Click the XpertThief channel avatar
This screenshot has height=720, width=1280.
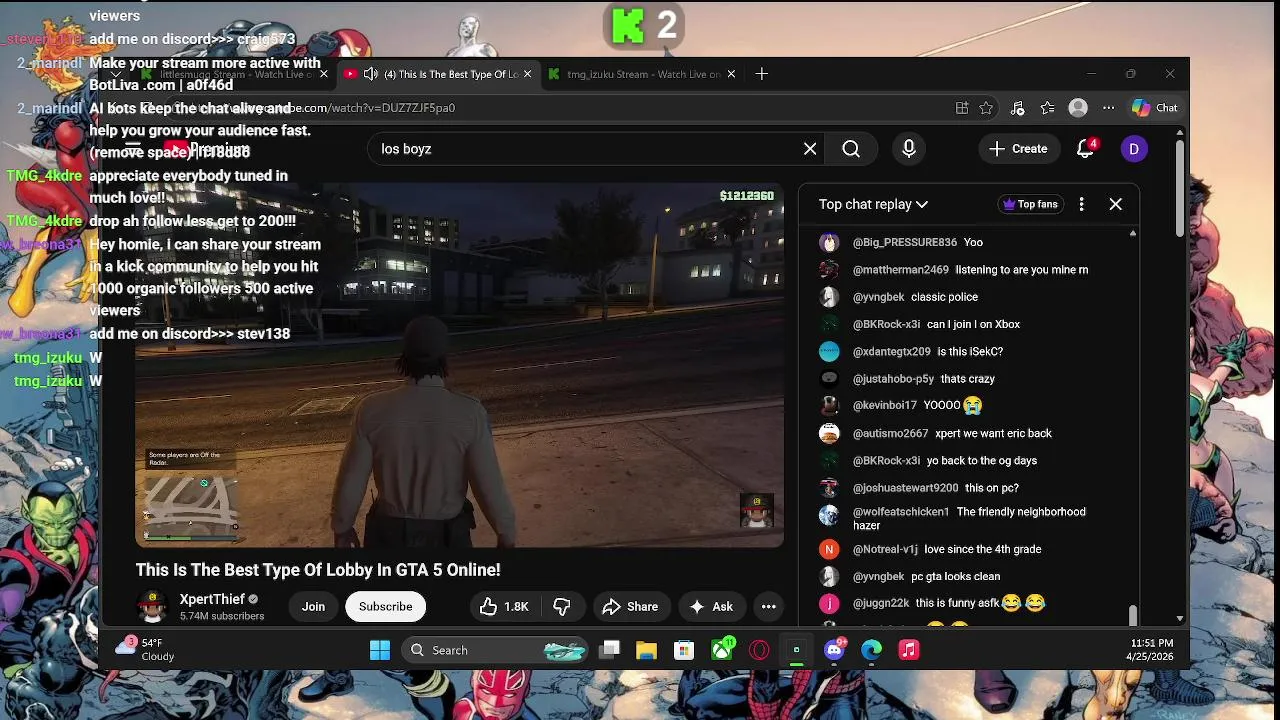click(152, 606)
